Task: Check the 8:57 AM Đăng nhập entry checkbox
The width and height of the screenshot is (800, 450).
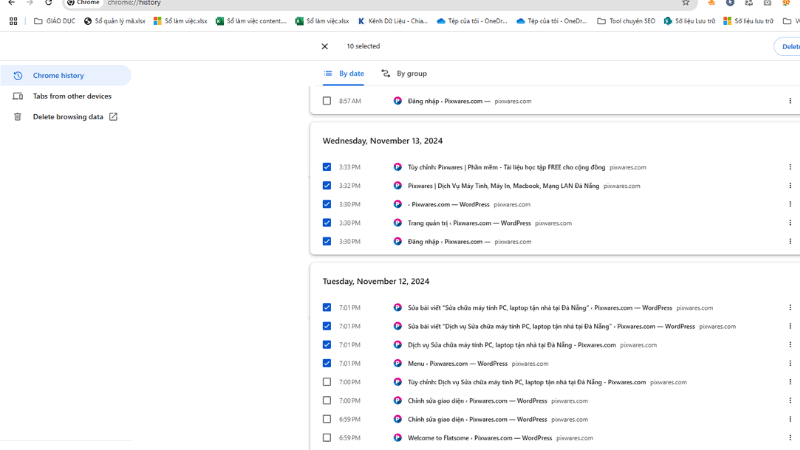Action: click(x=326, y=101)
